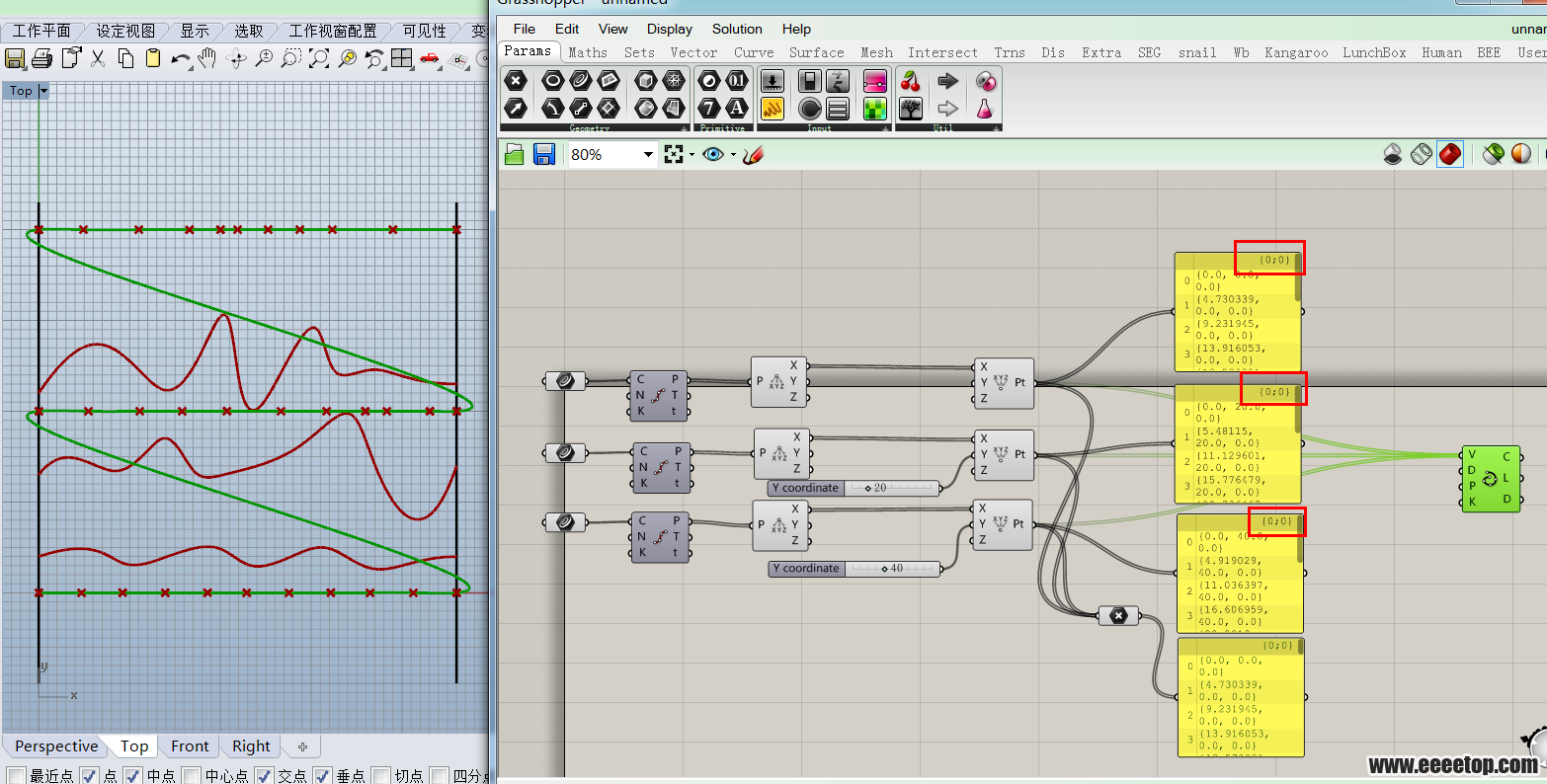The height and width of the screenshot is (784, 1547).
Task: Open the preview eye options arrow
Action: tap(733, 155)
